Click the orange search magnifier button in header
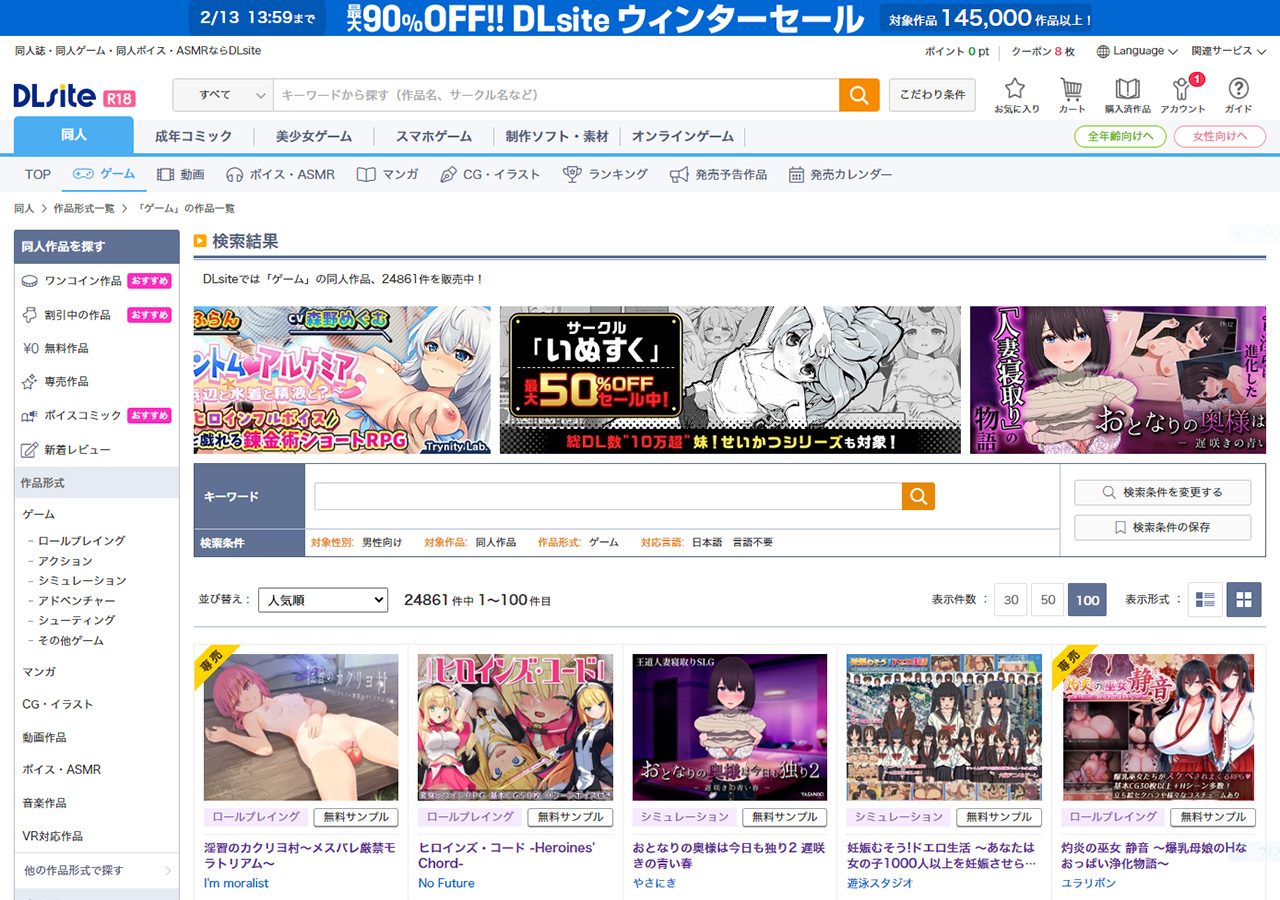 (x=858, y=95)
